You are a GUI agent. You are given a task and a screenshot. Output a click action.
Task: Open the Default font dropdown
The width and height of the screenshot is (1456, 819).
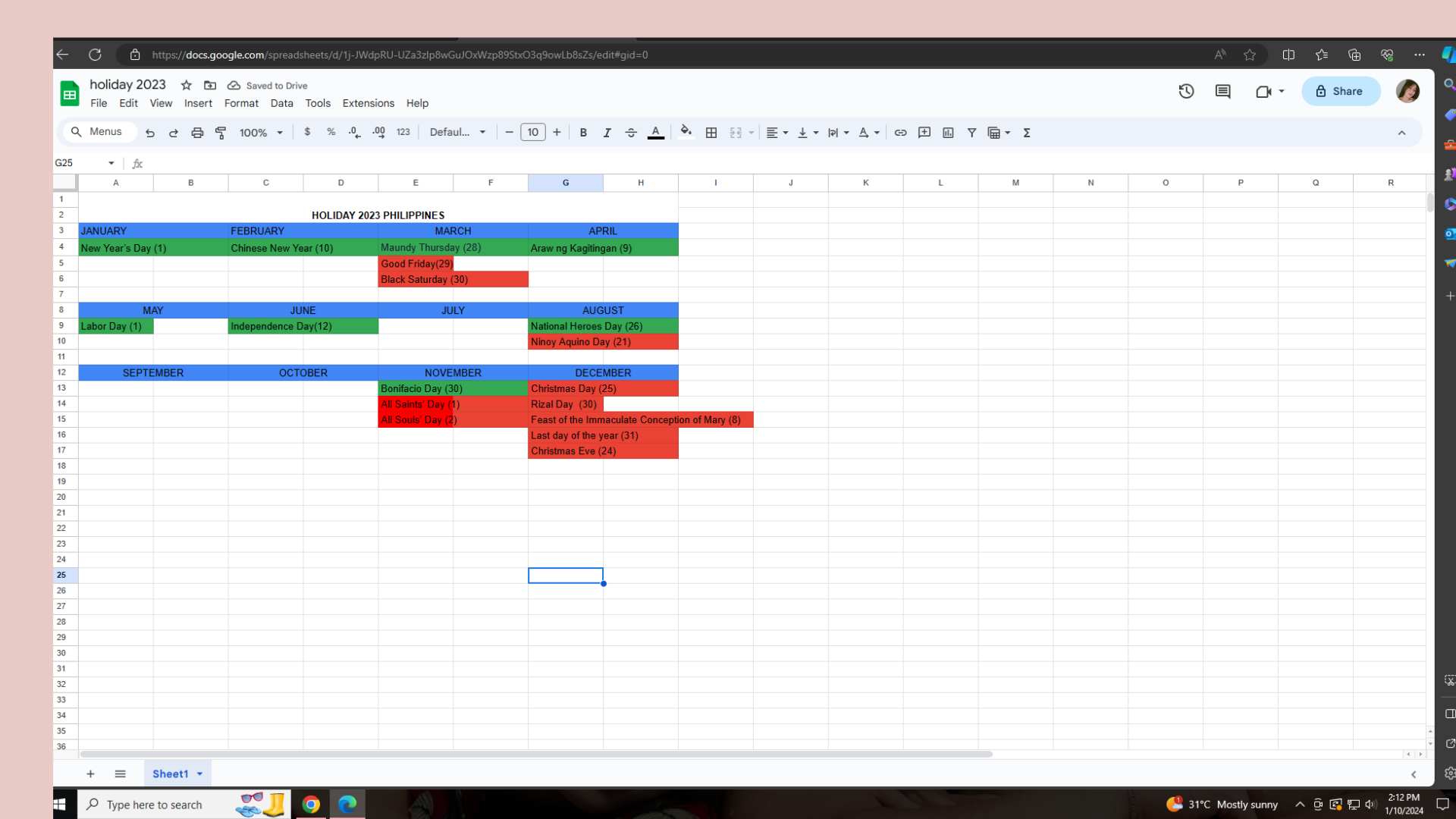(457, 133)
